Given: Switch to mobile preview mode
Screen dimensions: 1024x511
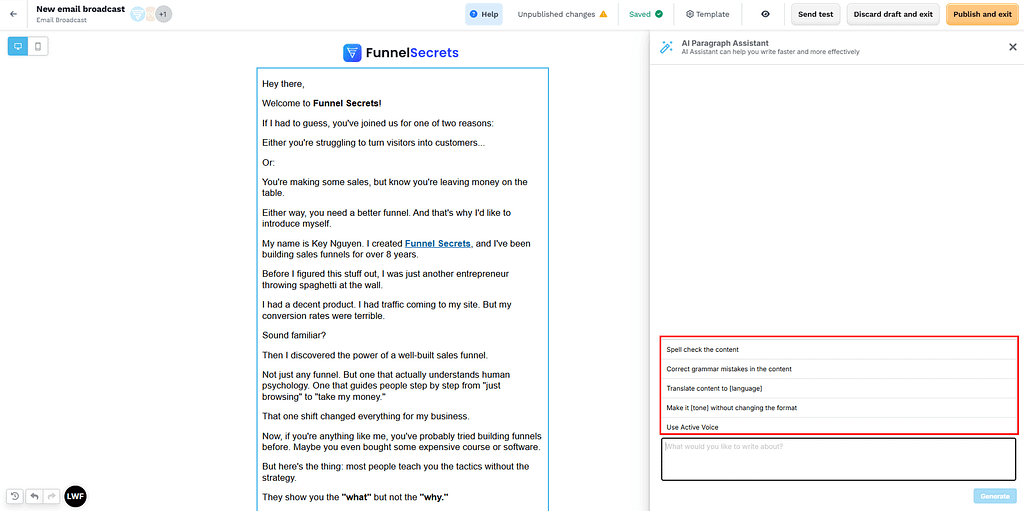Looking at the screenshot, I should point(38,46).
